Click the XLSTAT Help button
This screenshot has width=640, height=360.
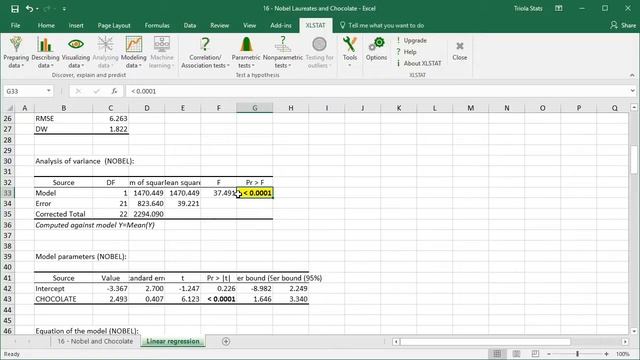click(x=407, y=52)
